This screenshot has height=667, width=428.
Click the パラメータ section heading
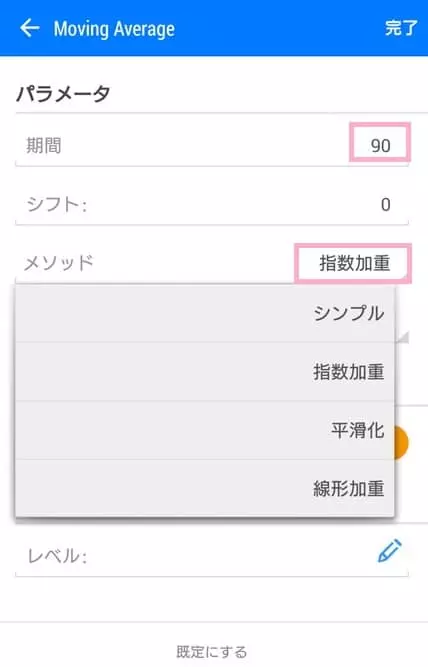pyautogui.click(x=63, y=94)
